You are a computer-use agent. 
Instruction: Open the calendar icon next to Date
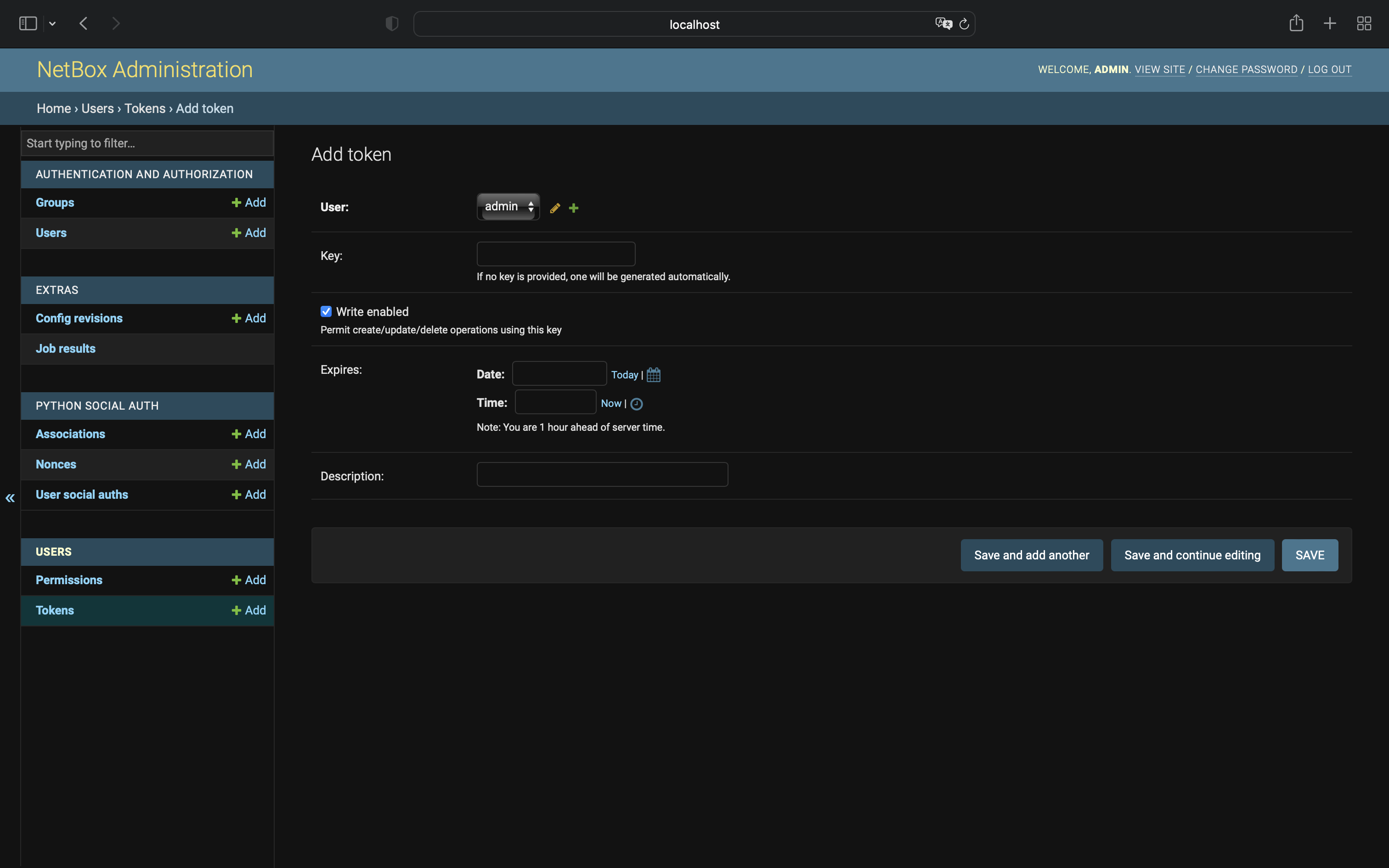coord(653,374)
